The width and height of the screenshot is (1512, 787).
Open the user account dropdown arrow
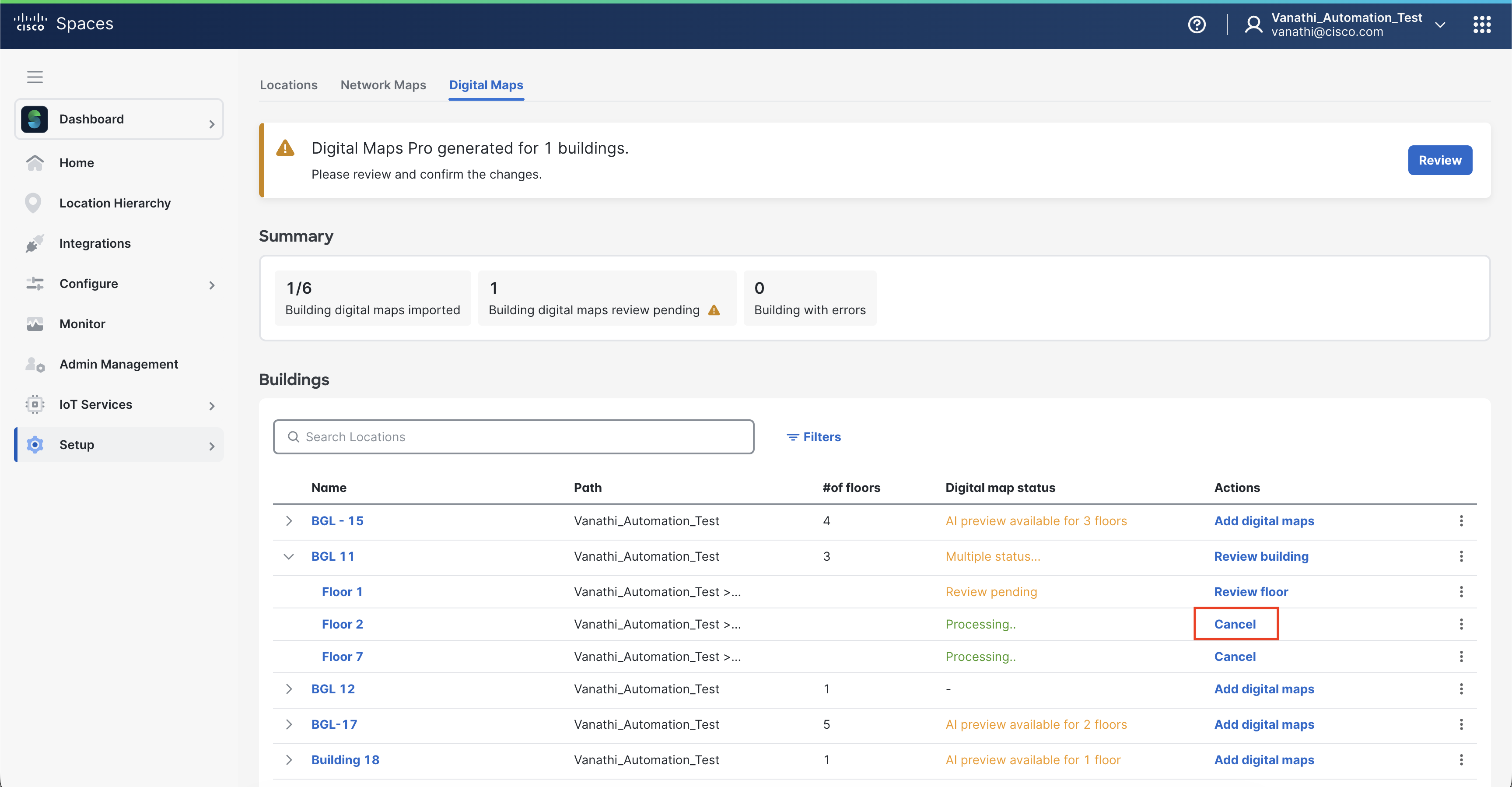pyautogui.click(x=1440, y=25)
